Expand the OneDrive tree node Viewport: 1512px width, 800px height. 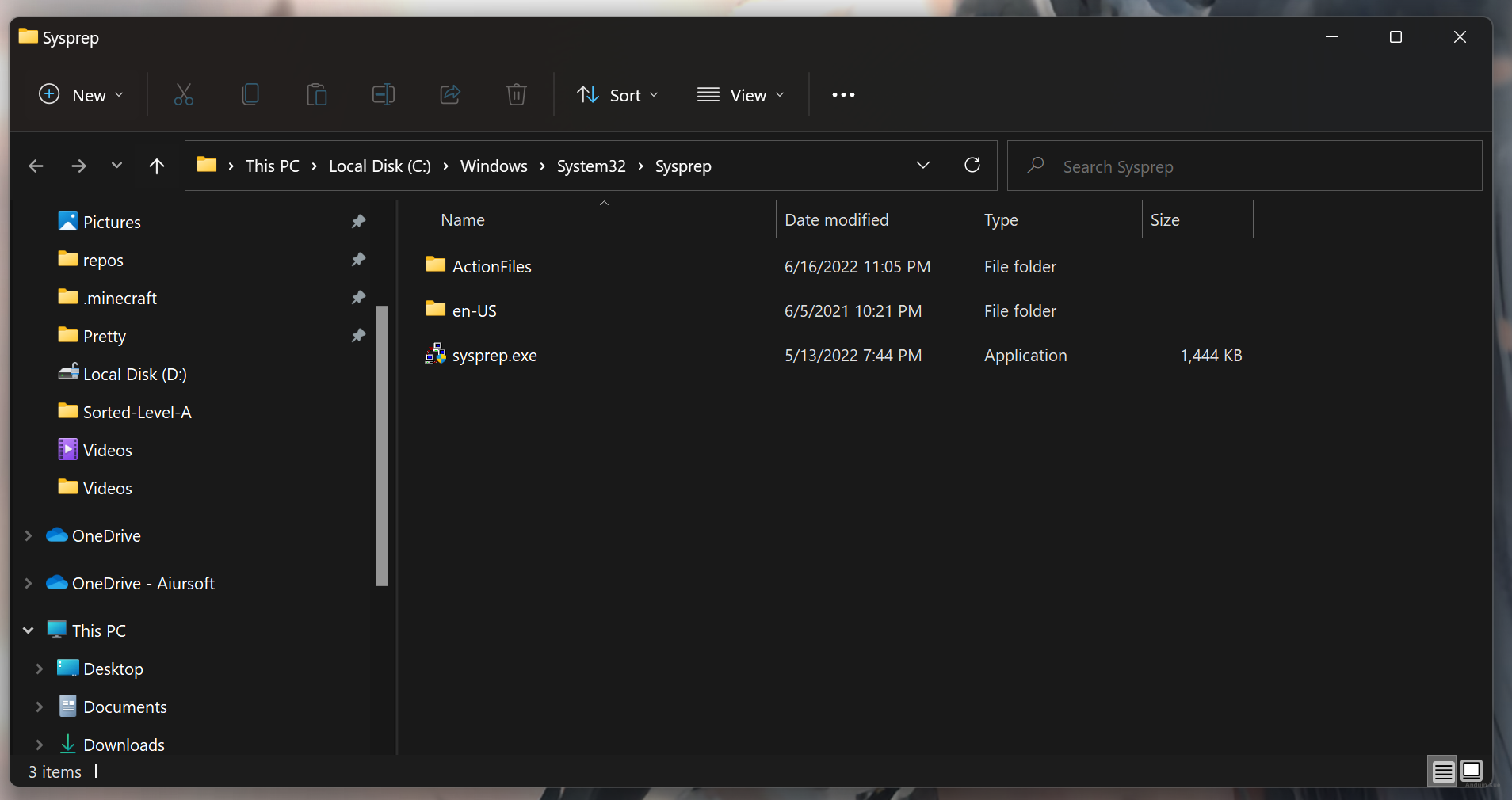pyautogui.click(x=29, y=536)
